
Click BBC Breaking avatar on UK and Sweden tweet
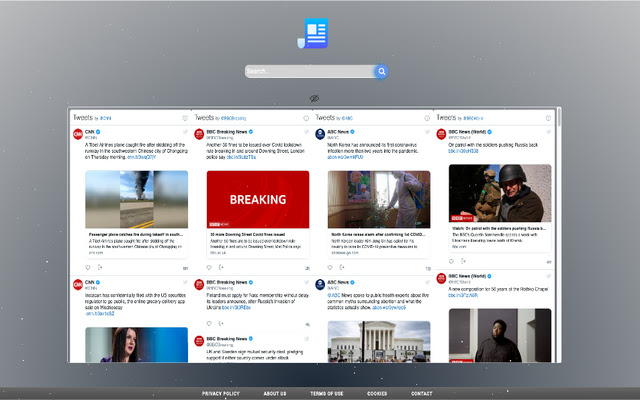click(x=199, y=341)
